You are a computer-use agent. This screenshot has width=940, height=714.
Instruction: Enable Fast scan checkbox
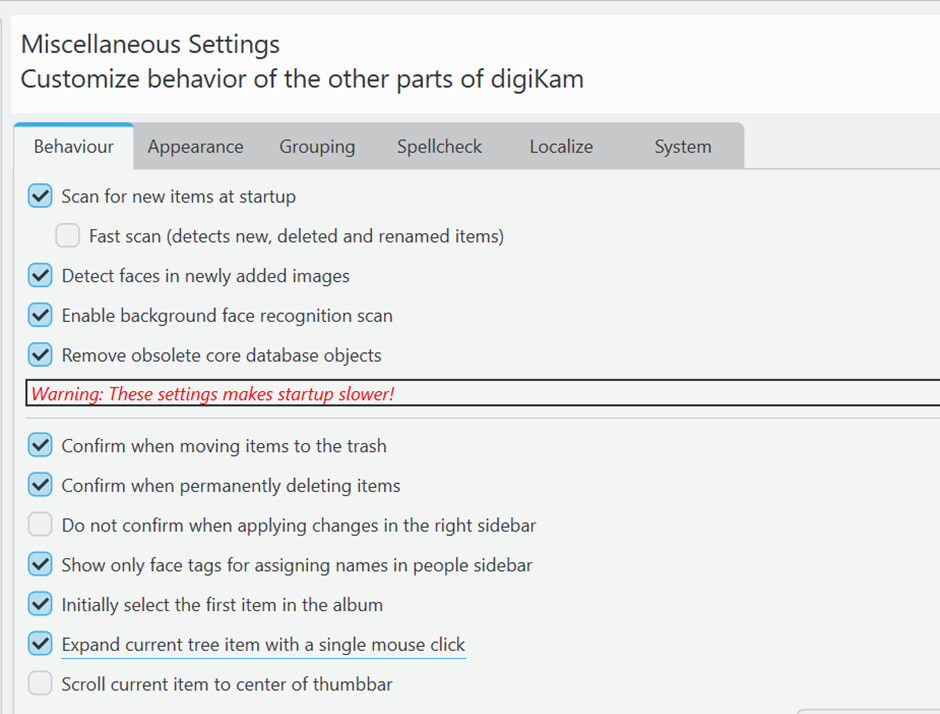pos(68,236)
